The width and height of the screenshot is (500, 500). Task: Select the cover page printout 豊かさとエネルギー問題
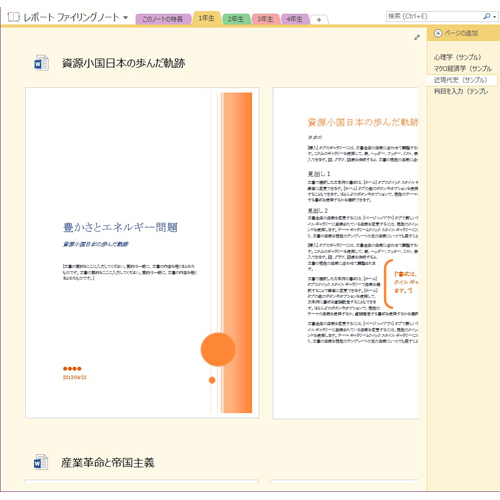(x=142, y=253)
